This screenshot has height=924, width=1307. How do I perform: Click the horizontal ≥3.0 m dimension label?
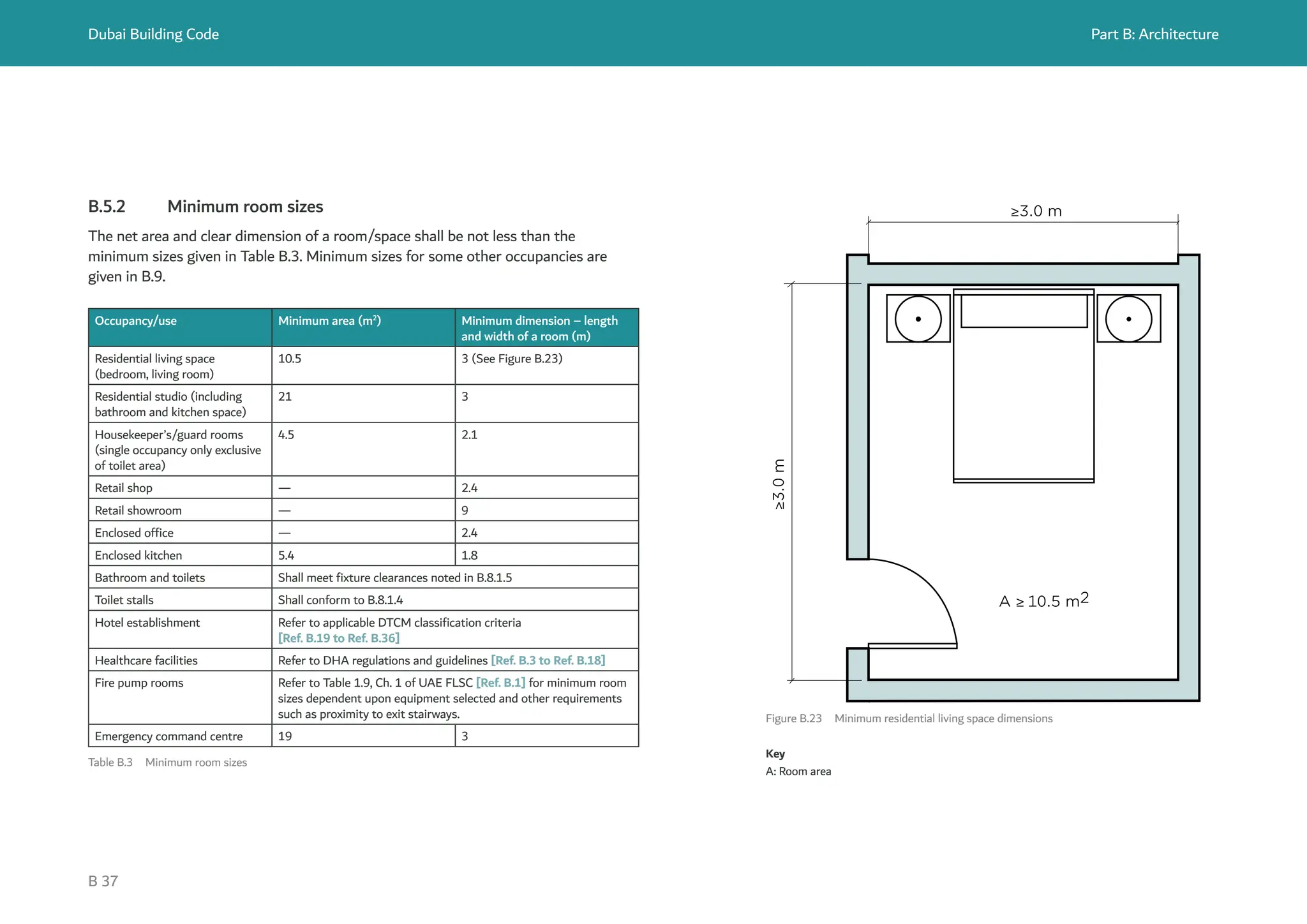coord(1036,211)
